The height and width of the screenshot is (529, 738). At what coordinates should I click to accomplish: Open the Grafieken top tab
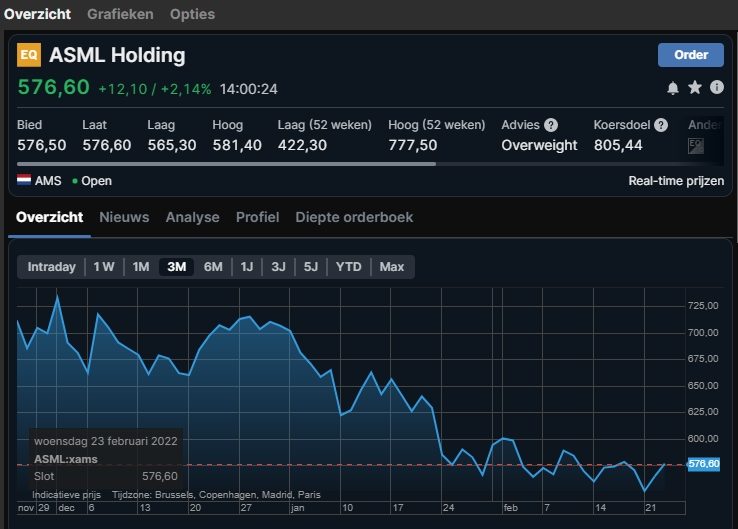120,14
